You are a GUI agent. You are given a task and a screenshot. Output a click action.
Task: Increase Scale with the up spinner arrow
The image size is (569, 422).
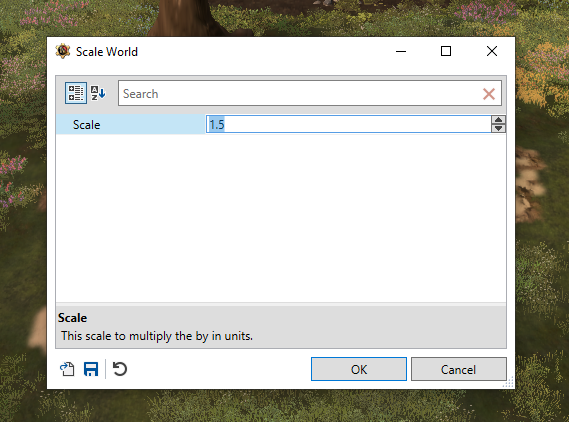coord(498,120)
